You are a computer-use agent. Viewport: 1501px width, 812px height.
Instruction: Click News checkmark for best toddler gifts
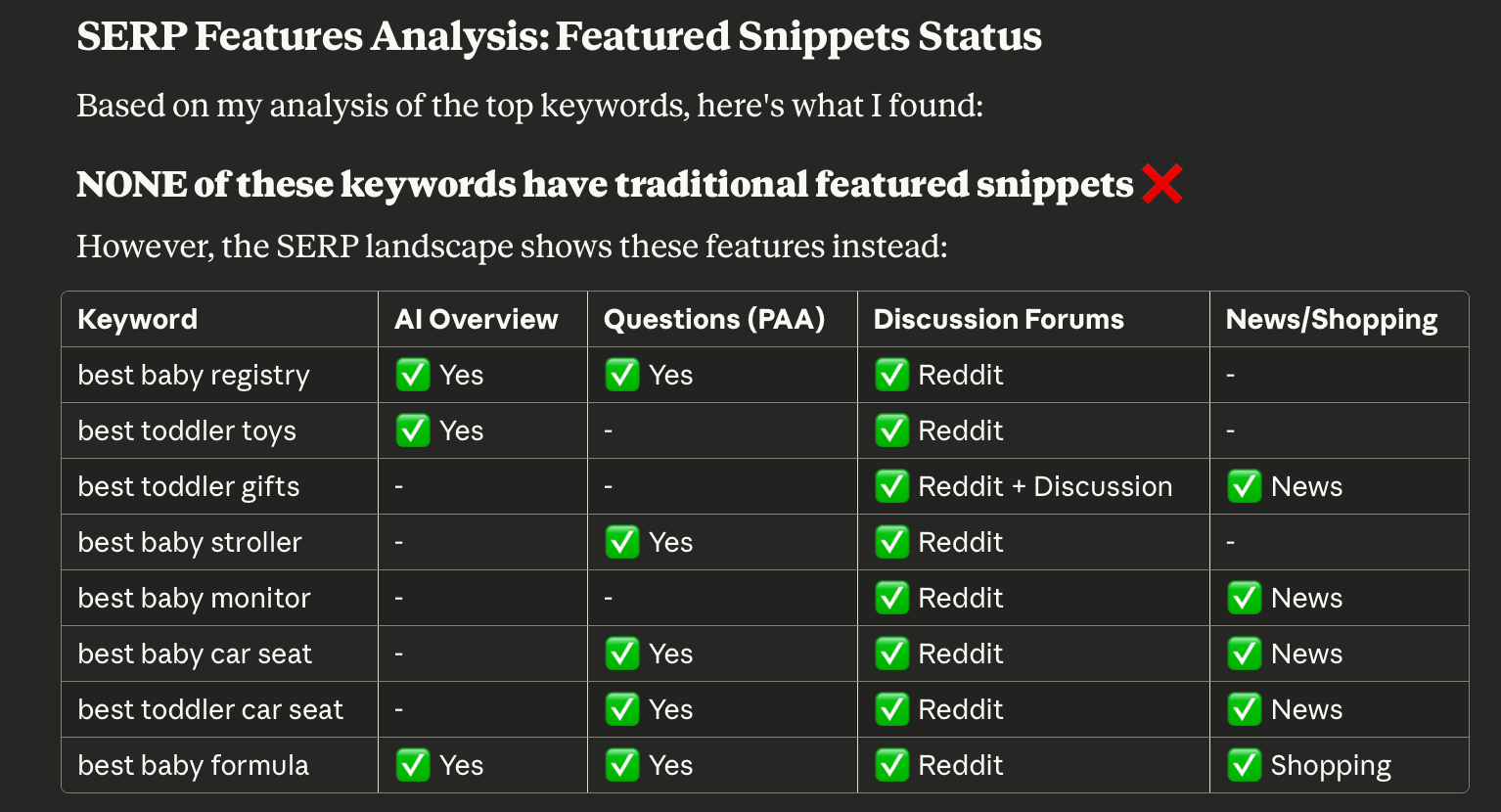[1245, 486]
